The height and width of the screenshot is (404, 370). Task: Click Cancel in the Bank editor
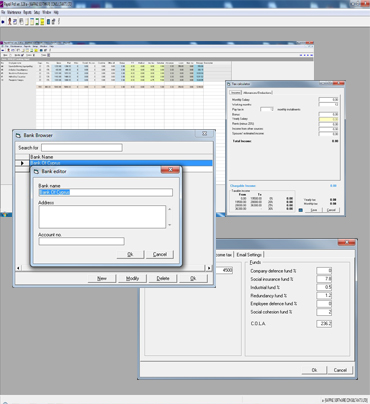160,254
